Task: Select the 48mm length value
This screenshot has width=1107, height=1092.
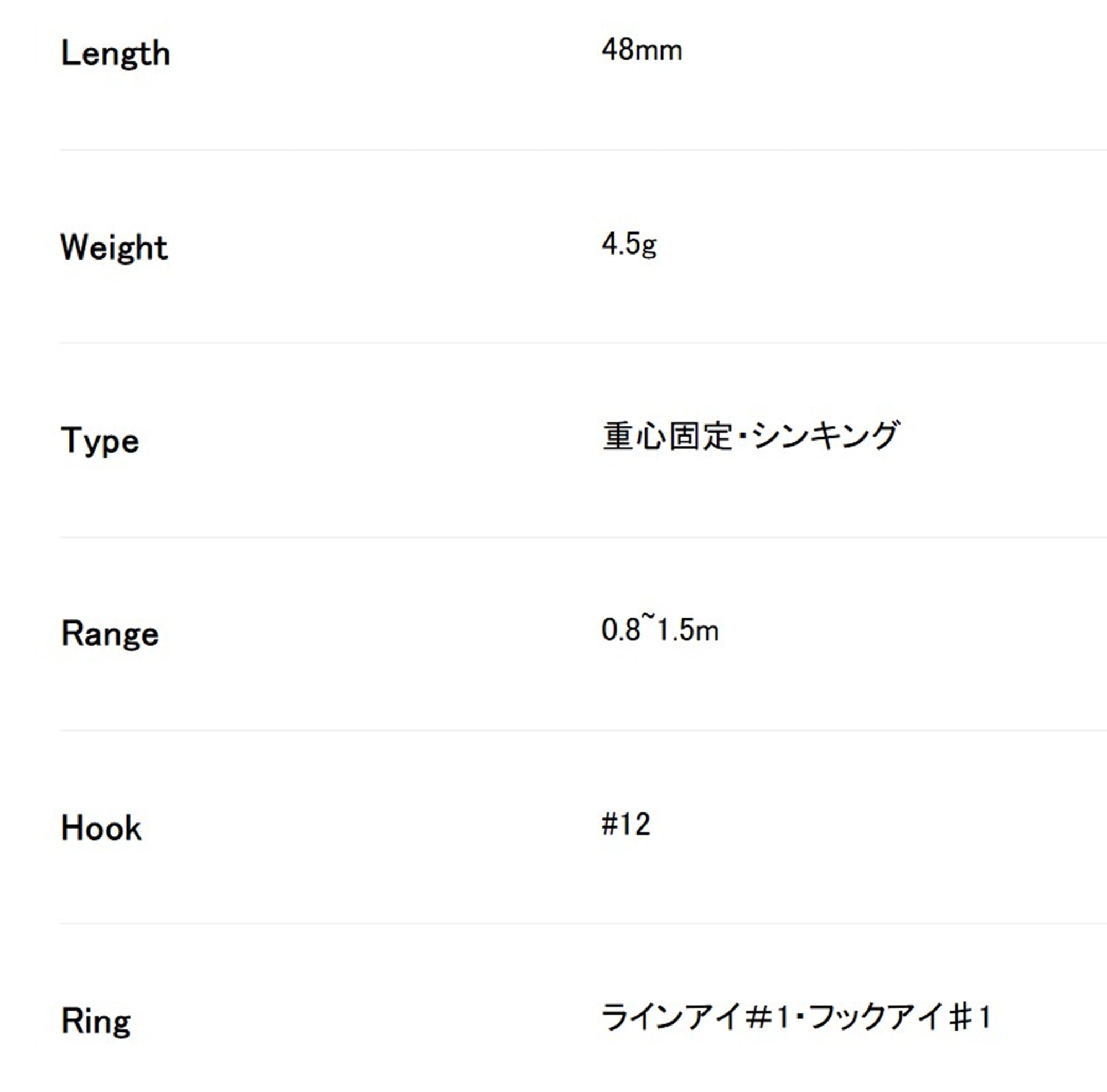Action: pyautogui.click(x=642, y=50)
